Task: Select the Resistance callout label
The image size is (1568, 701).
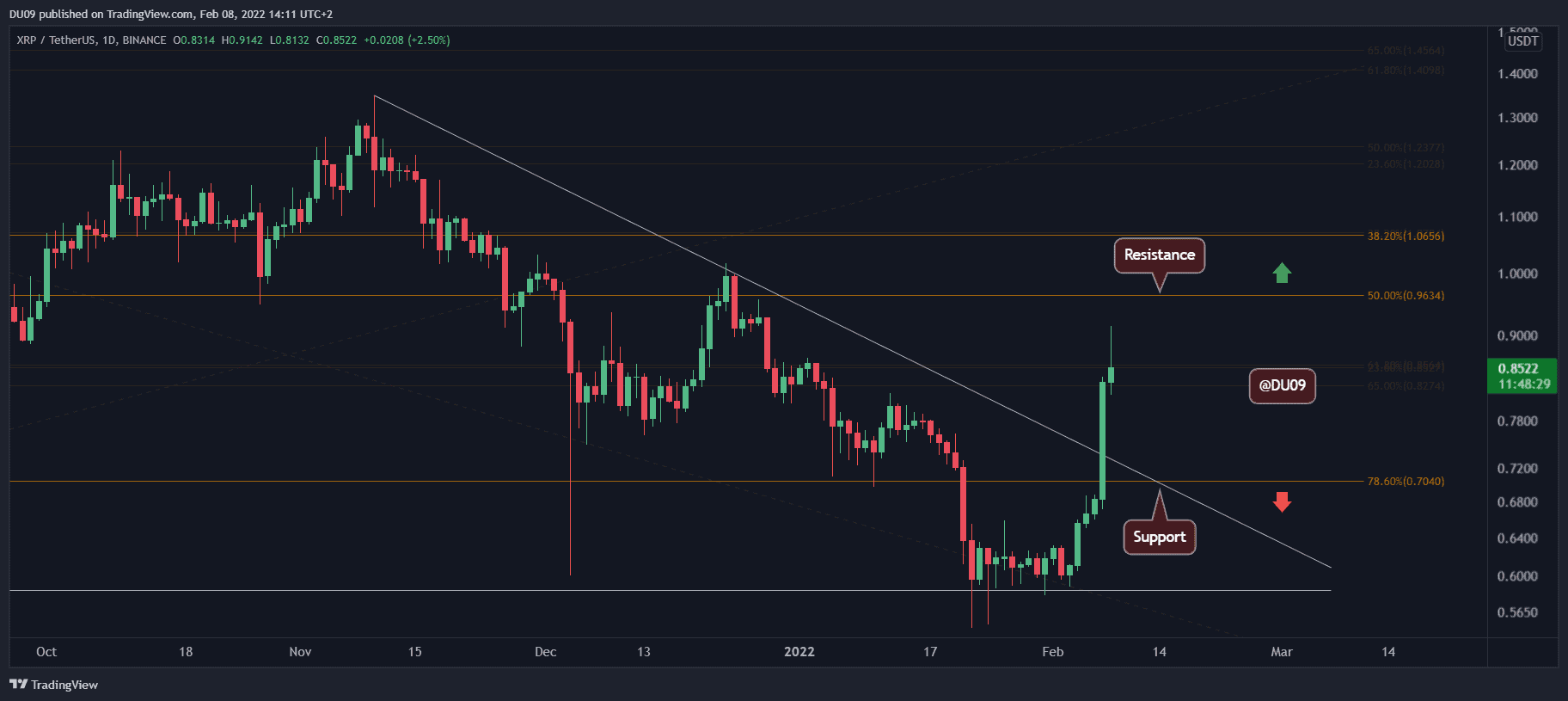Action: click(1160, 255)
